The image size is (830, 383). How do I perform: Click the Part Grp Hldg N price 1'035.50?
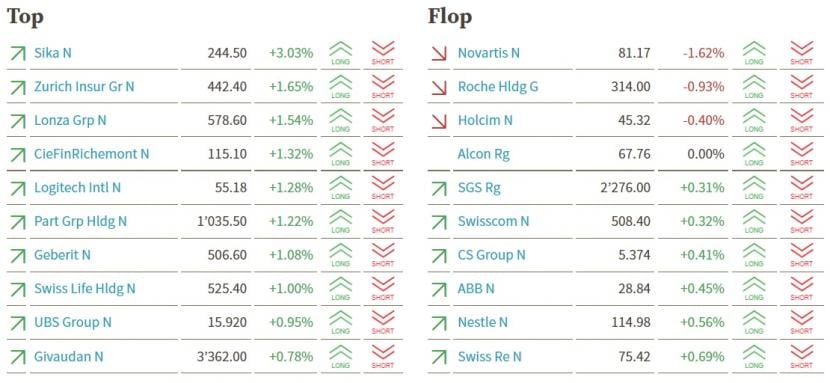coord(222,221)
